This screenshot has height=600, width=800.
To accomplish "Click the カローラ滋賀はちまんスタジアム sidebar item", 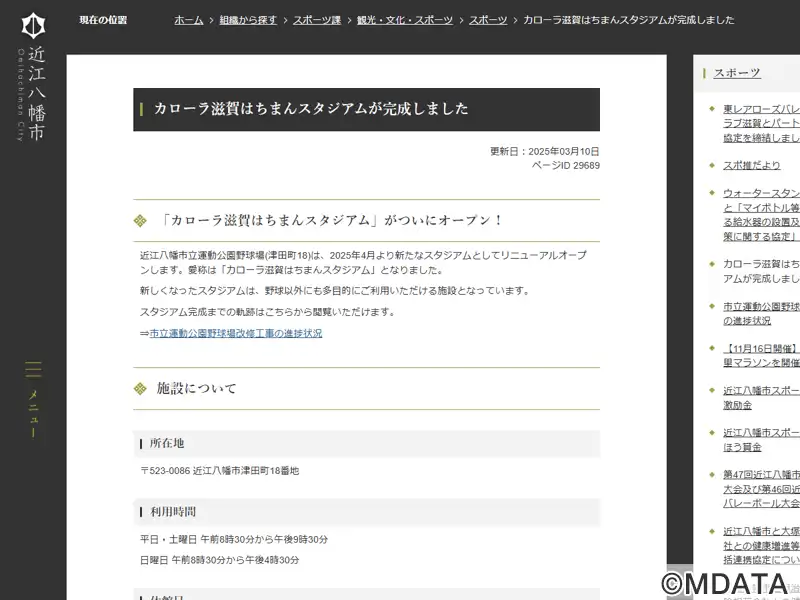I will [761, 271].
